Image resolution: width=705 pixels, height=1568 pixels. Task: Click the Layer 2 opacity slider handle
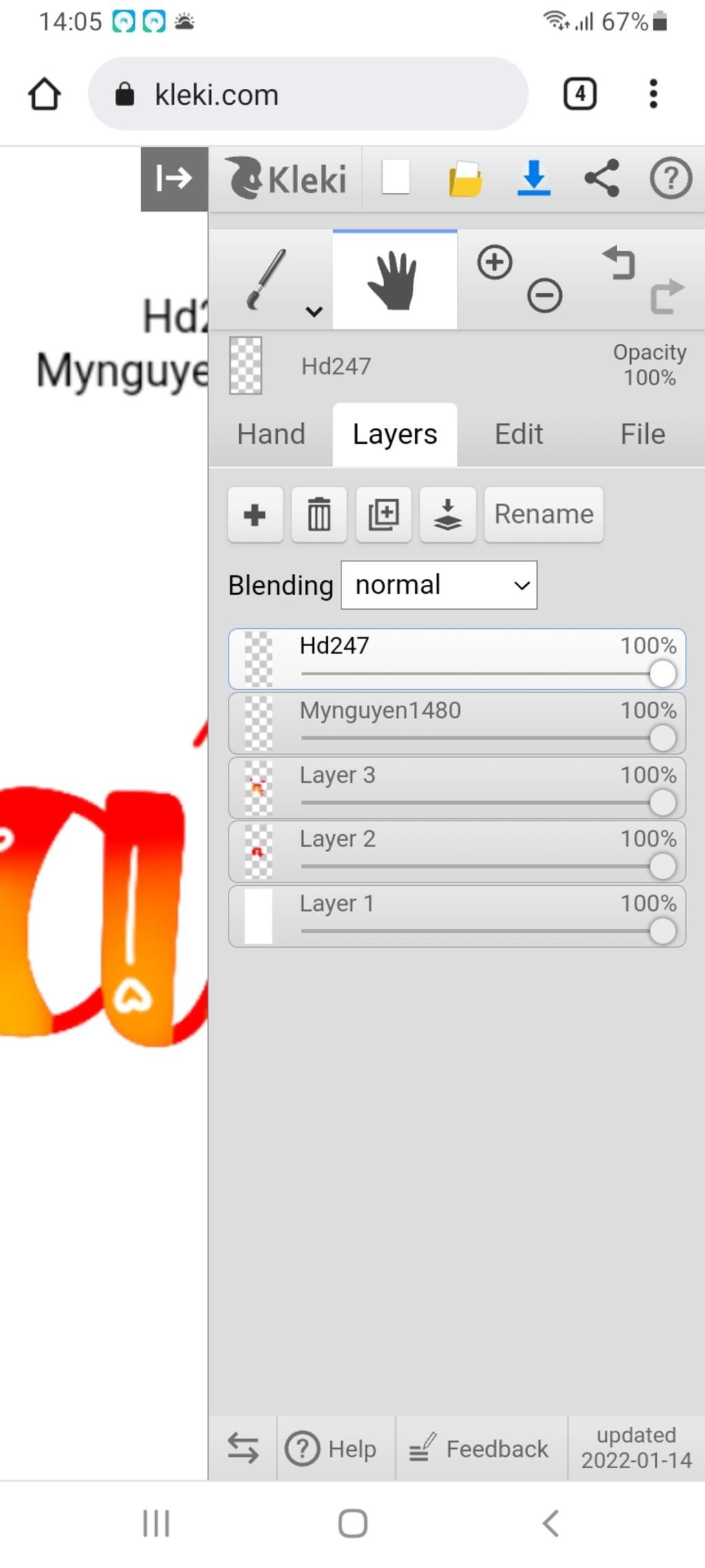[662, 867]
